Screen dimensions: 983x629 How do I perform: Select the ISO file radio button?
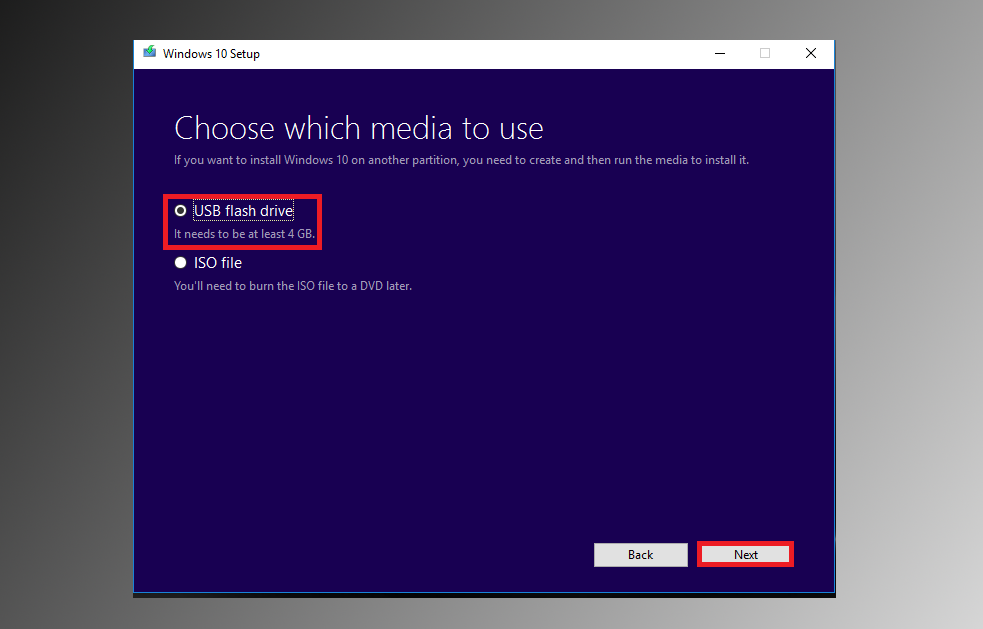coord(181,263)
